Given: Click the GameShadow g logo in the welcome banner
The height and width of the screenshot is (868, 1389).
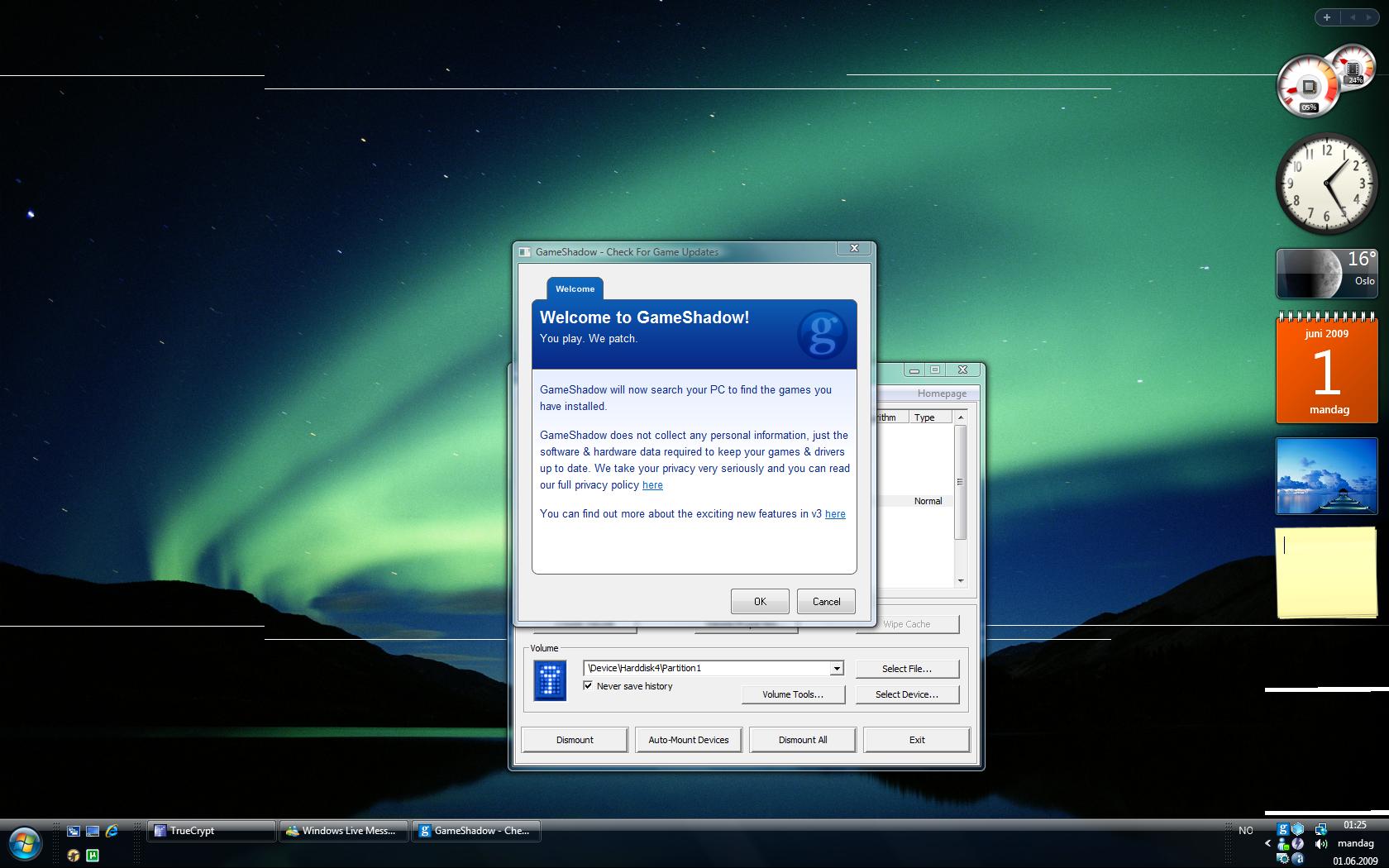Looking at the screenshot, I should point(822,334).
